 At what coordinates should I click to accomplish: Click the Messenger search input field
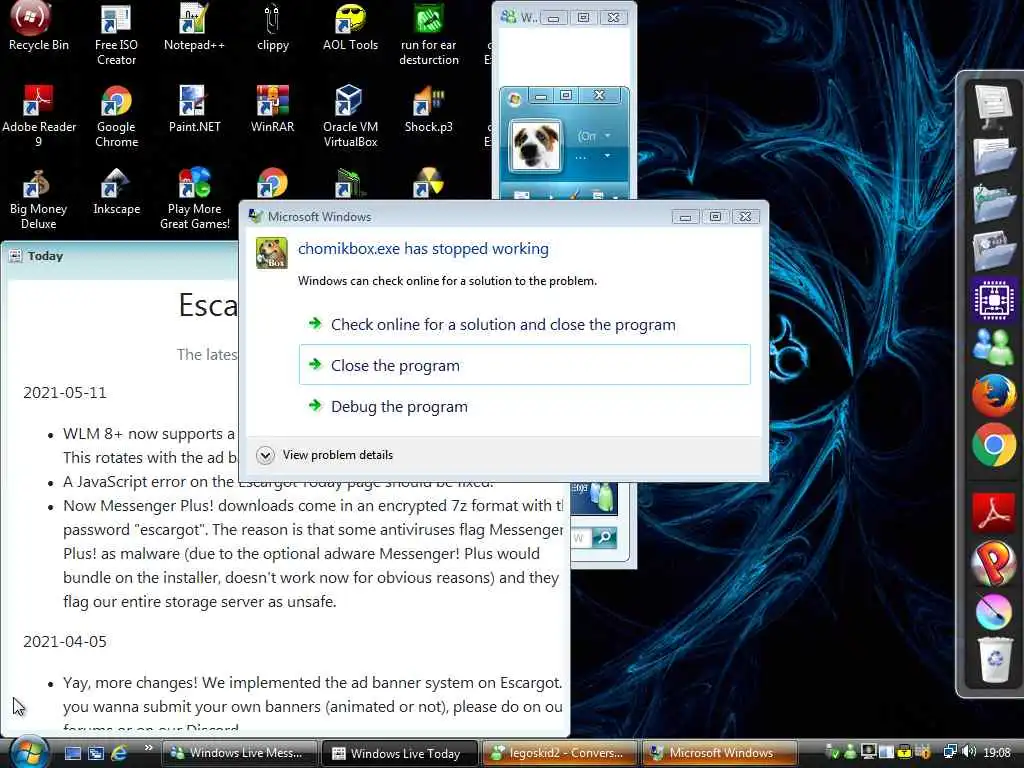pos(581,537)
